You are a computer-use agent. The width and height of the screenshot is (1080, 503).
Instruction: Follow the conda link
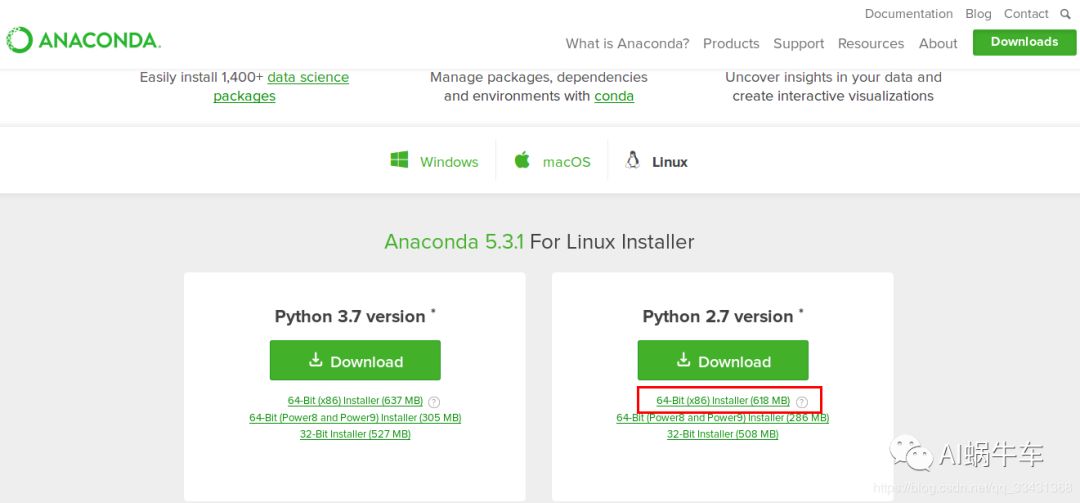614,96
